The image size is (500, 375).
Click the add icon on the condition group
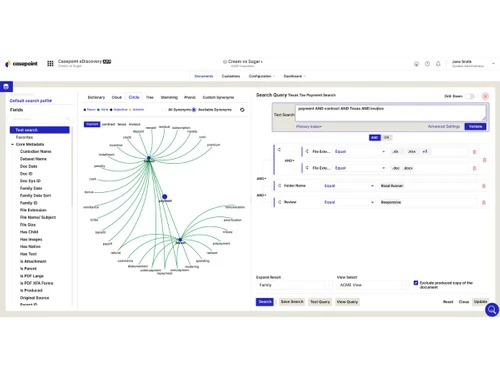pyautogui.click(x=279, y=150)
